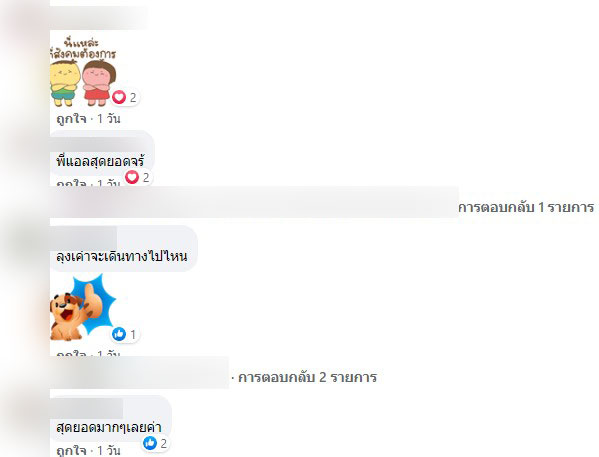Open blurred author name above พี่แอลสุดยอดจร้
Viewport: 599px width, 457px height.
tap(99, 142)
